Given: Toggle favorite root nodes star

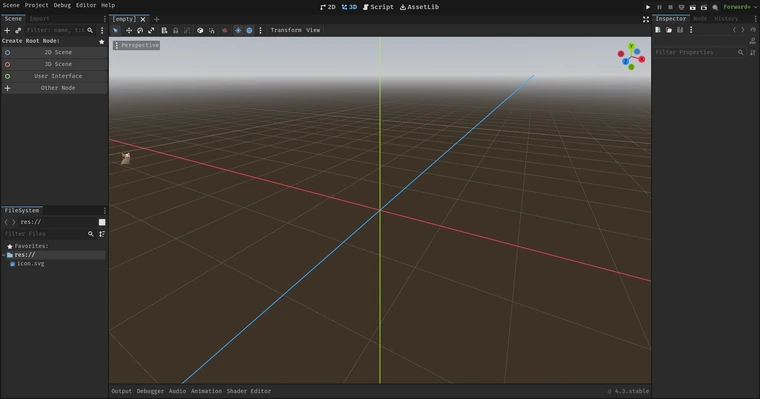Looking at the screenshot, I should [x=101, y=42].
